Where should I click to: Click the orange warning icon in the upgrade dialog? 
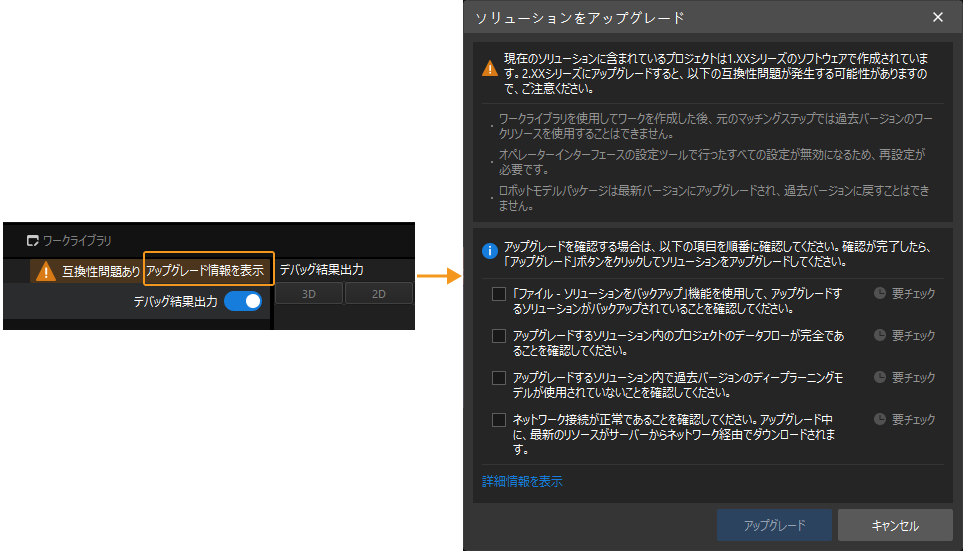coord(489,68)
